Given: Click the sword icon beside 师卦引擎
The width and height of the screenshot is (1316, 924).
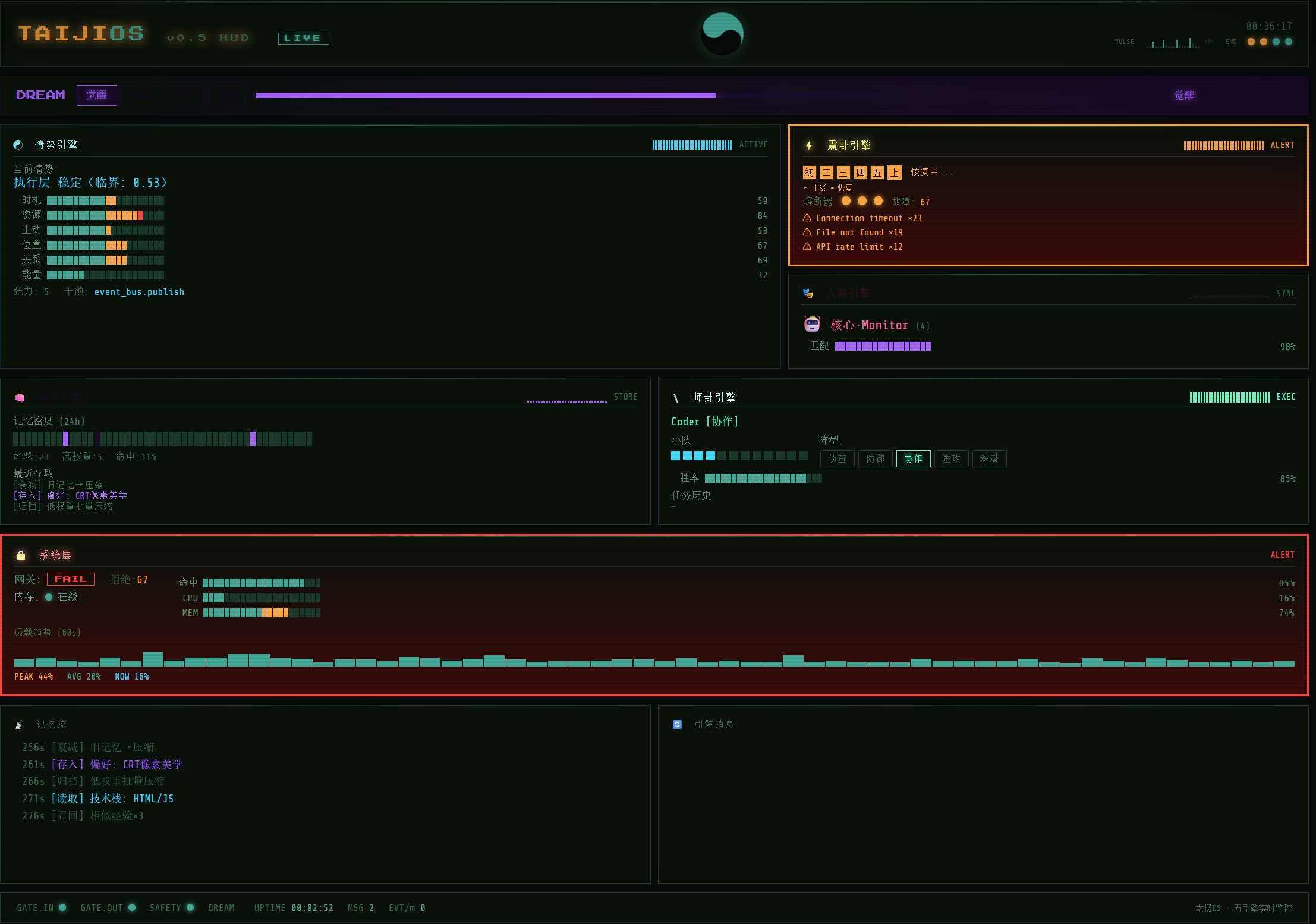Looking at the screenshot, I should pos(676,398).
